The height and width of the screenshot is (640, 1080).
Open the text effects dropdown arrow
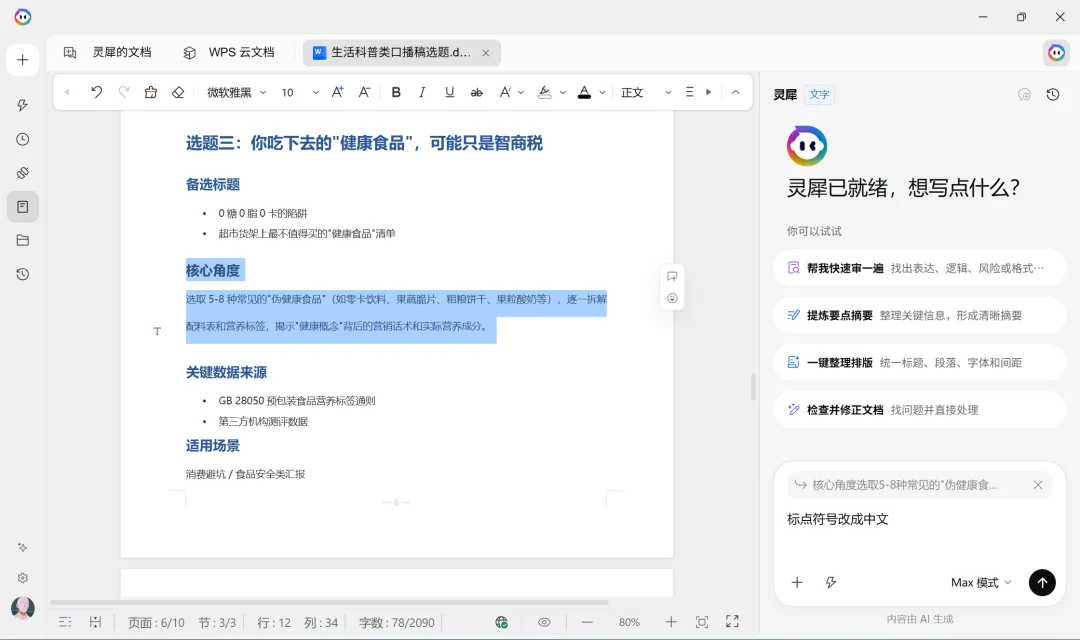coord(521,92)
